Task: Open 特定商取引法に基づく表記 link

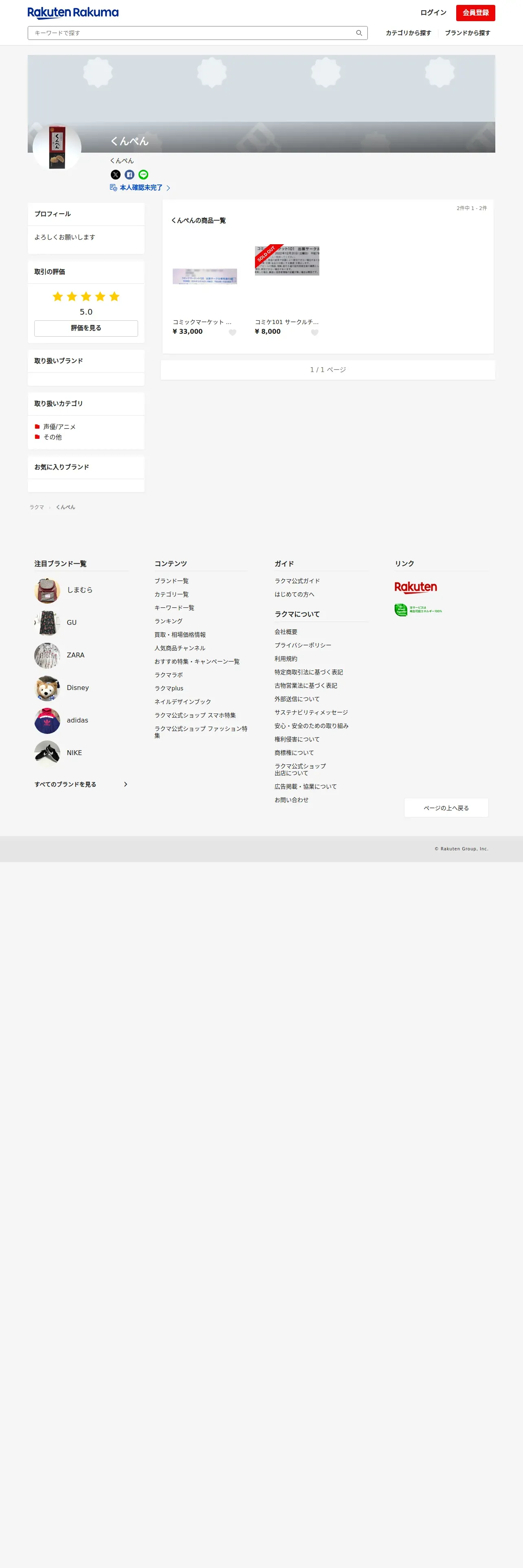Action: coord(309,672)
